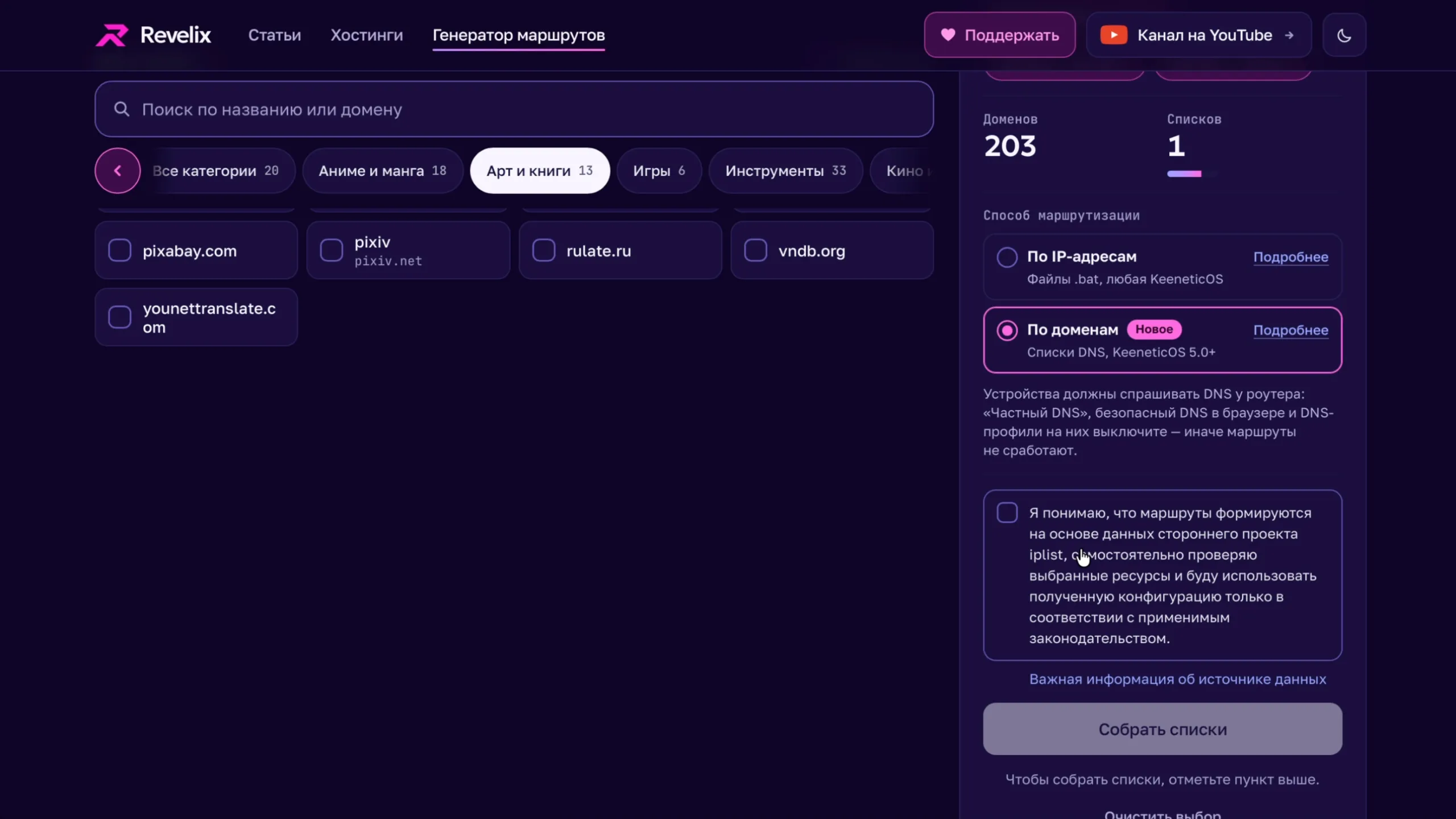Click the heart icon on Поддержать
1456x819 pixels.
point(948,35)
